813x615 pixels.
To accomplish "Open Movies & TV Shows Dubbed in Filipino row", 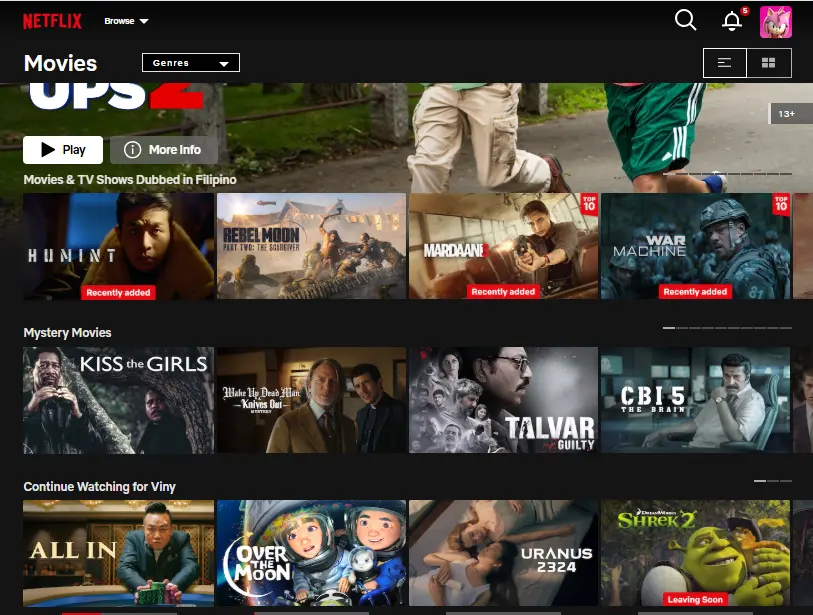I will tap(130, 179).
